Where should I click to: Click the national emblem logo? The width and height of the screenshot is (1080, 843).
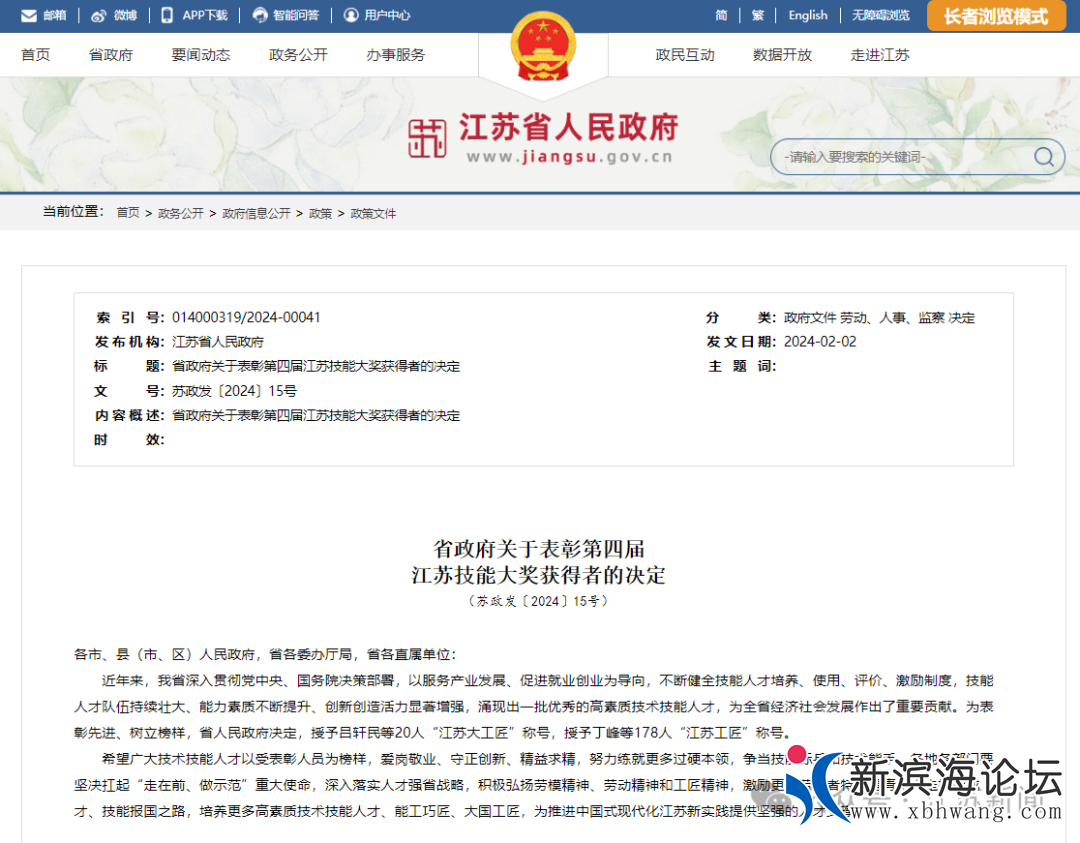pos(543,47)
